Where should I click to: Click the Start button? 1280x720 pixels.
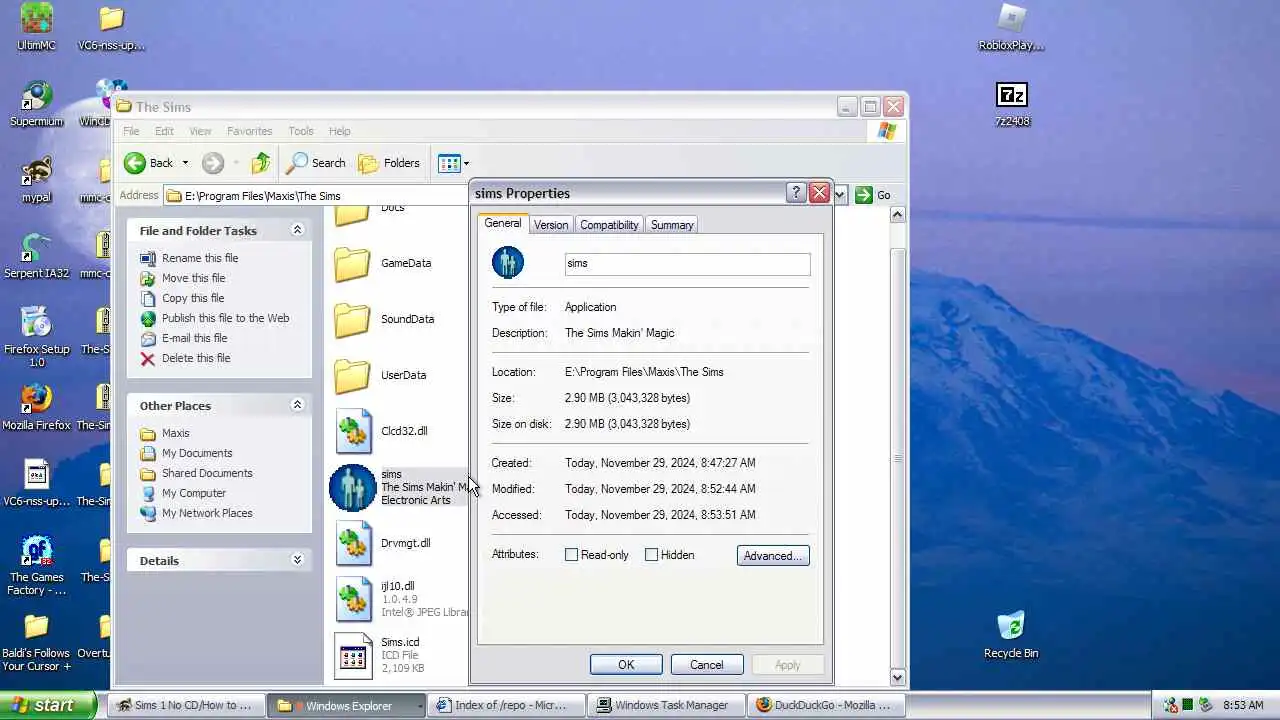pos(48,705)
